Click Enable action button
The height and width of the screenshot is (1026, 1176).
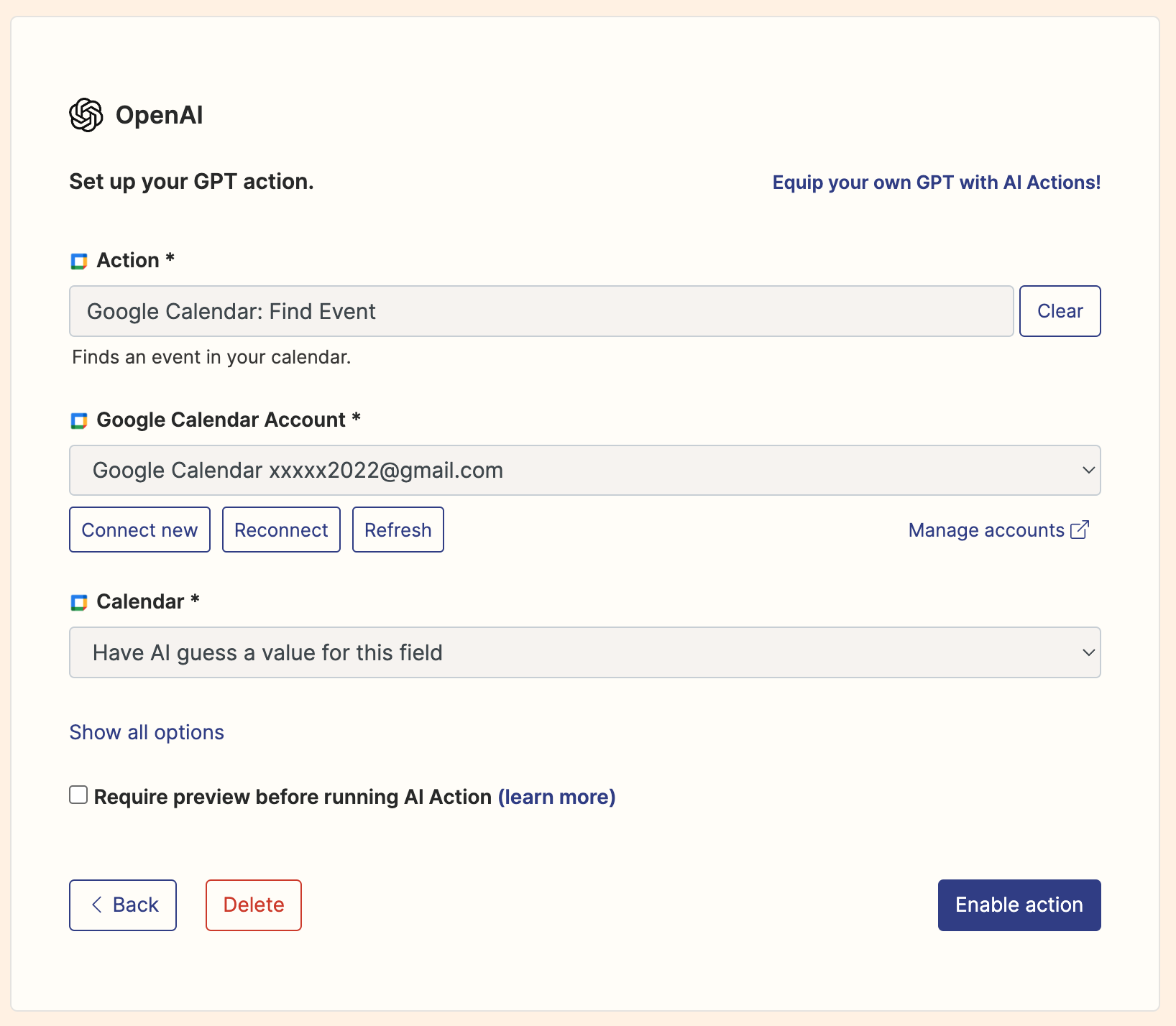coord(1019,905)
